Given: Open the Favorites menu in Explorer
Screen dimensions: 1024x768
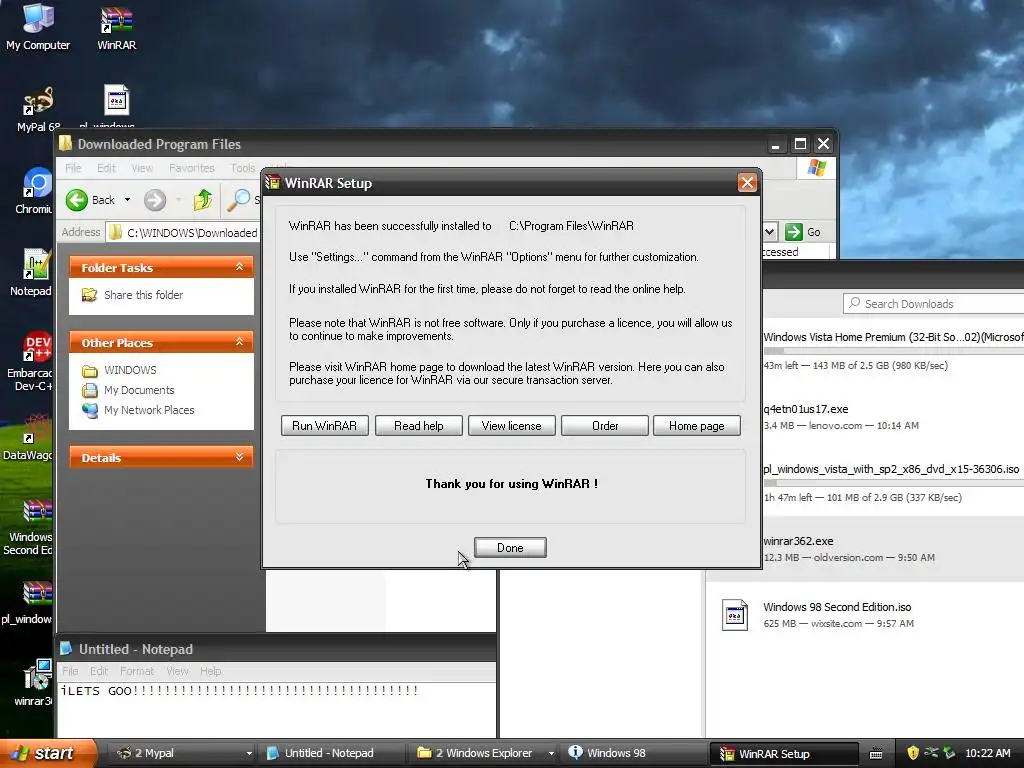Looking at the screenshot, I should 191,168.
